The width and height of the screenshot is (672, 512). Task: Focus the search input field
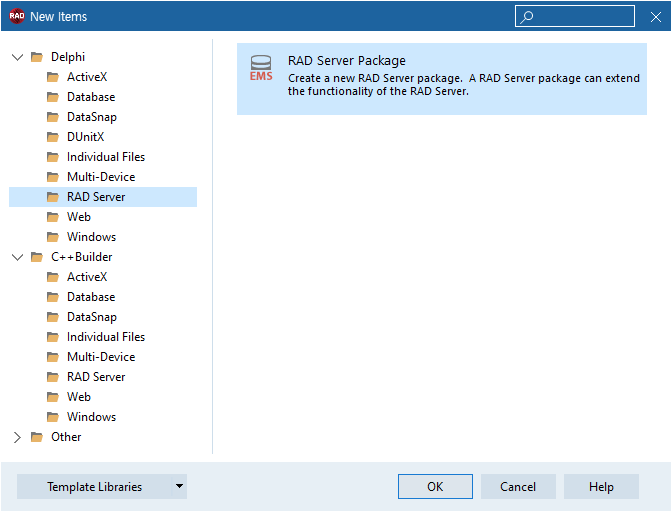575,16
